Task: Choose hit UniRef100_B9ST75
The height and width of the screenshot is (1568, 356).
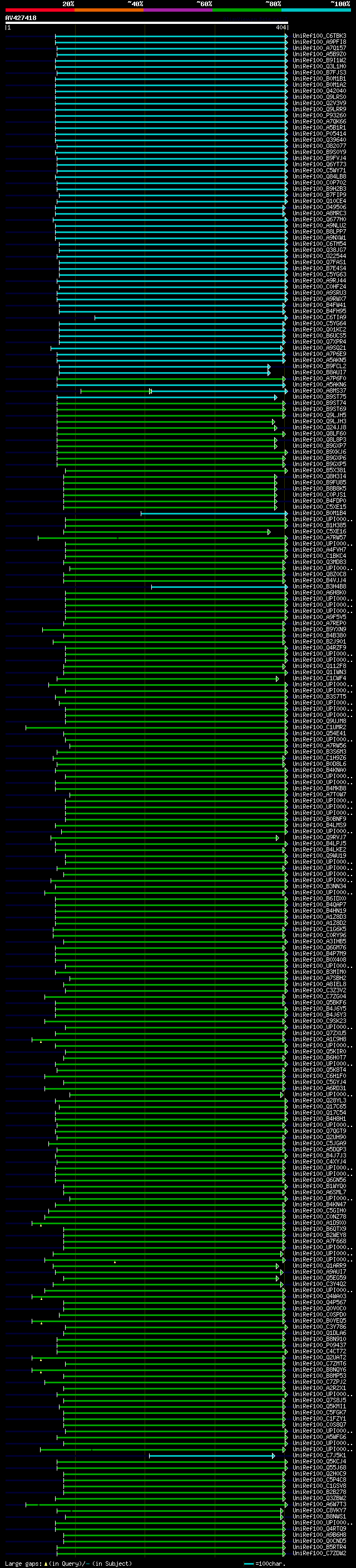Action: [x=319, y=397]
